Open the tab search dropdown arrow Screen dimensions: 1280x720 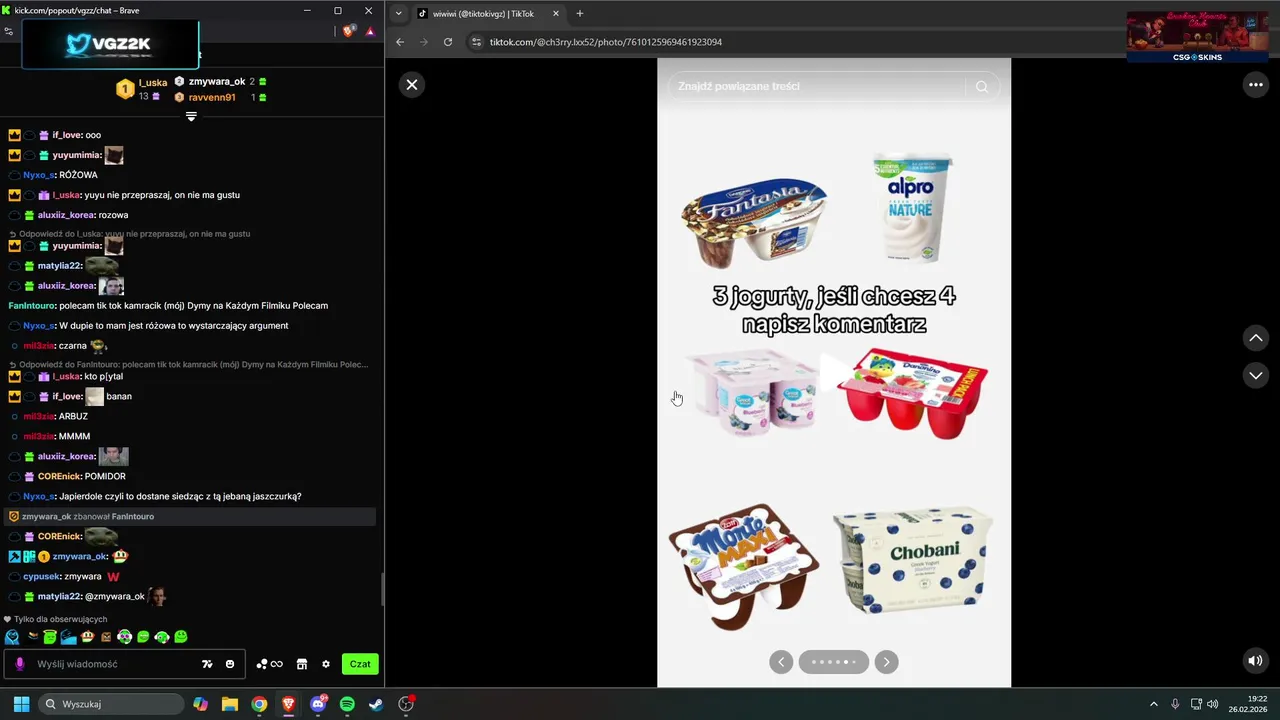(399, 13)
